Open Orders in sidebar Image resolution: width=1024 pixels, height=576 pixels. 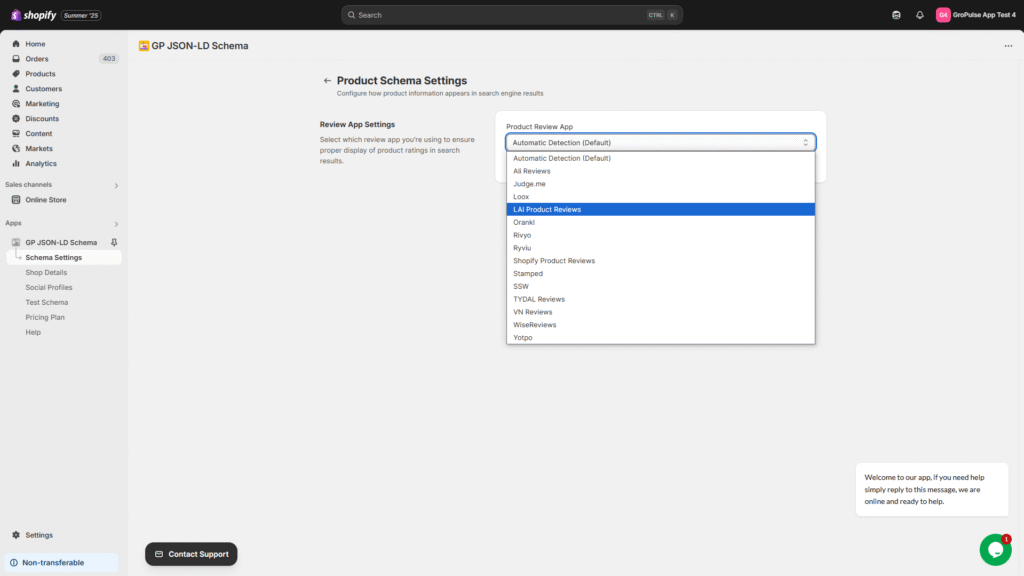tap(37, 59)
